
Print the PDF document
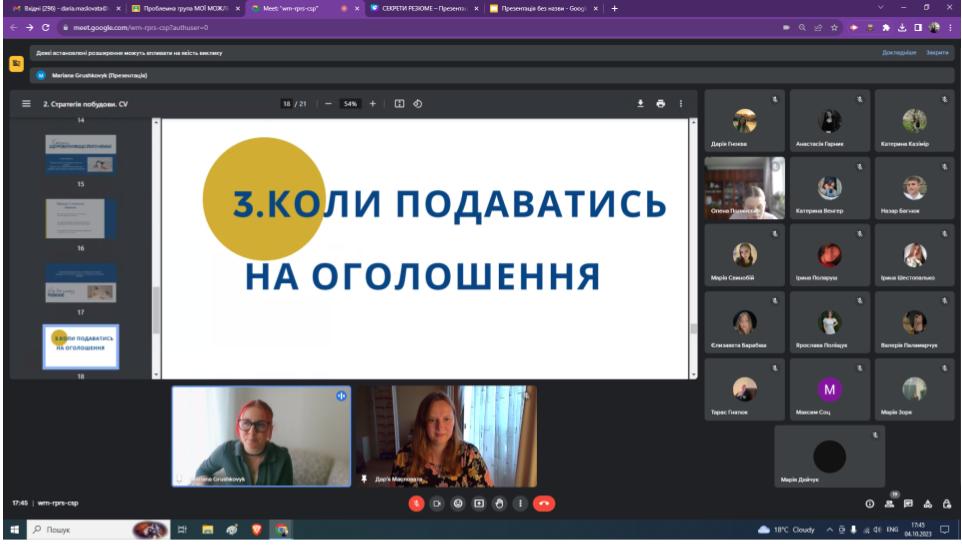(x=661, y=103)
